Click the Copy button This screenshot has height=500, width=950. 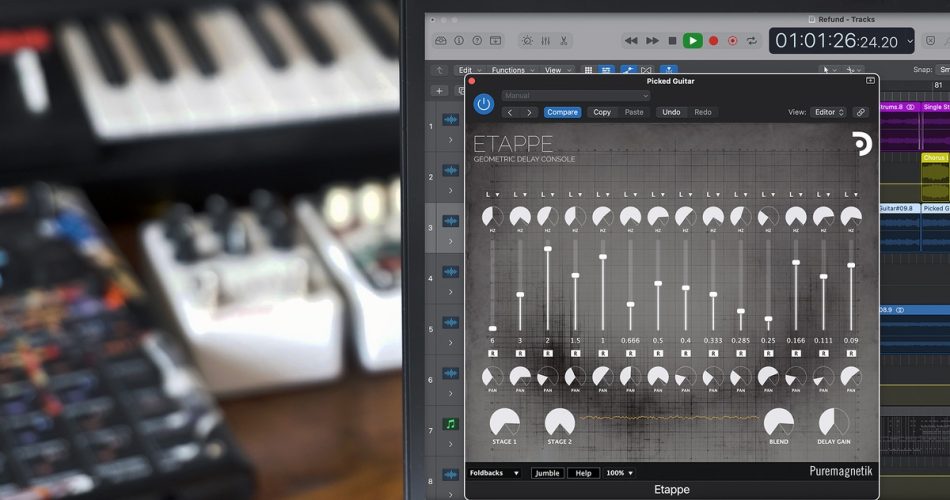point(602,112)
